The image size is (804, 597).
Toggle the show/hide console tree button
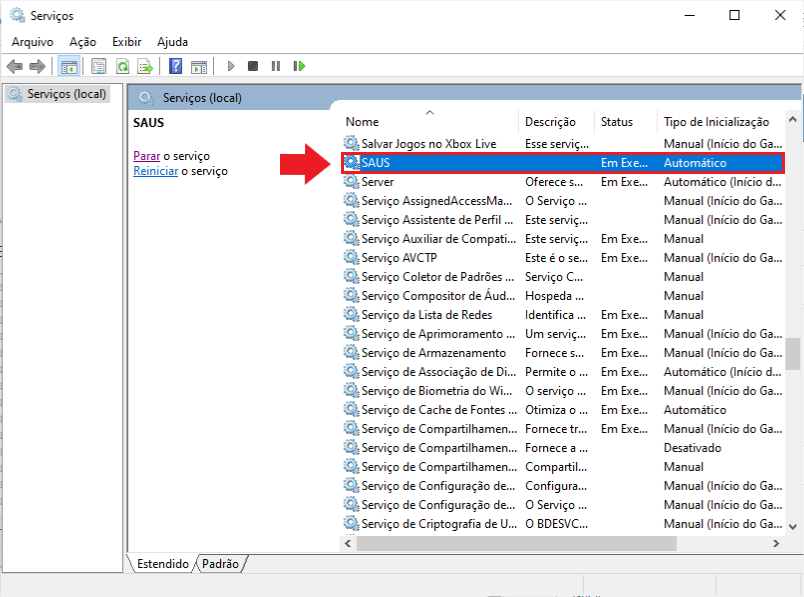pos(69,66)
